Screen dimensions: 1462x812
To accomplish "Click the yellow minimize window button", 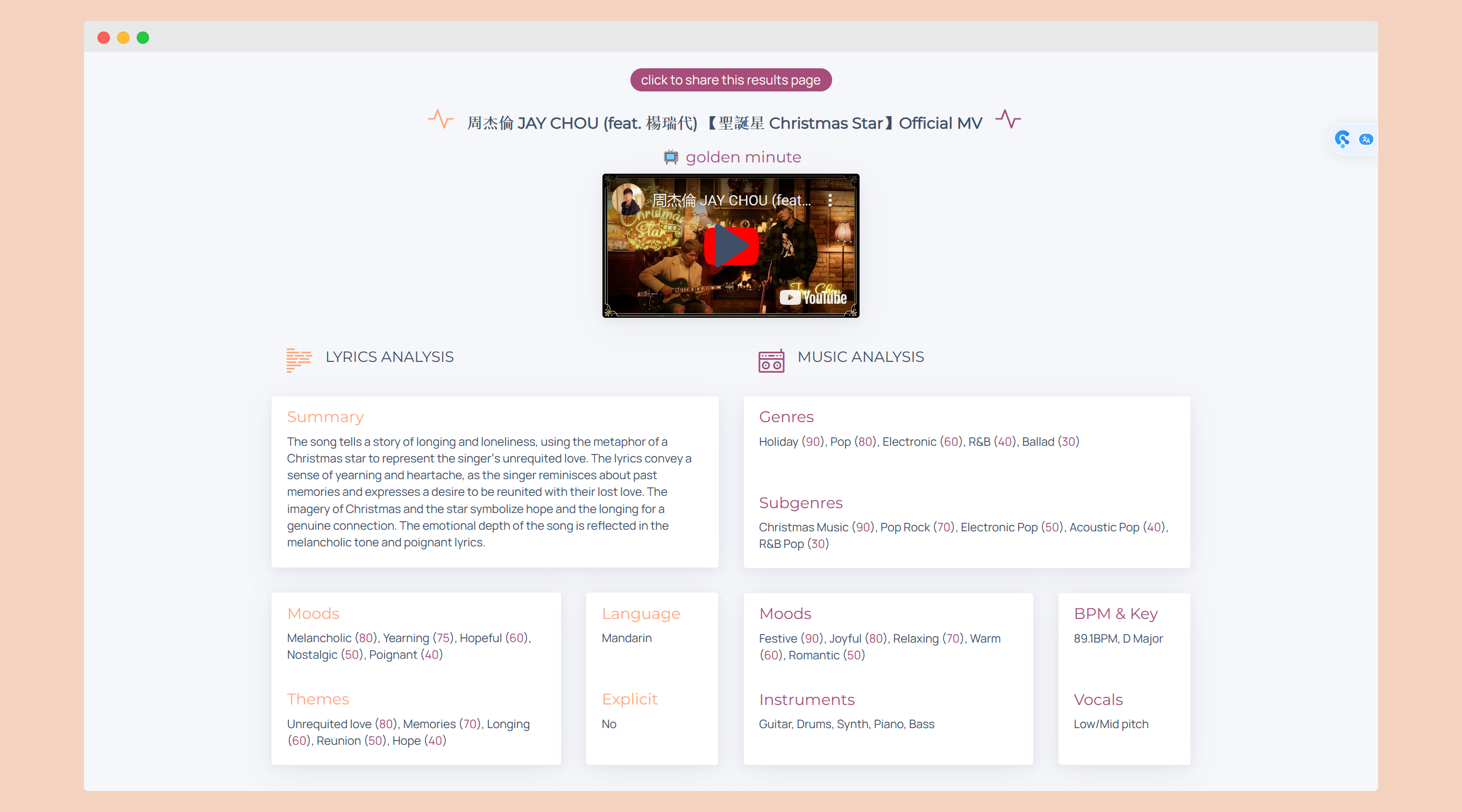I will [x=123, y=38].
